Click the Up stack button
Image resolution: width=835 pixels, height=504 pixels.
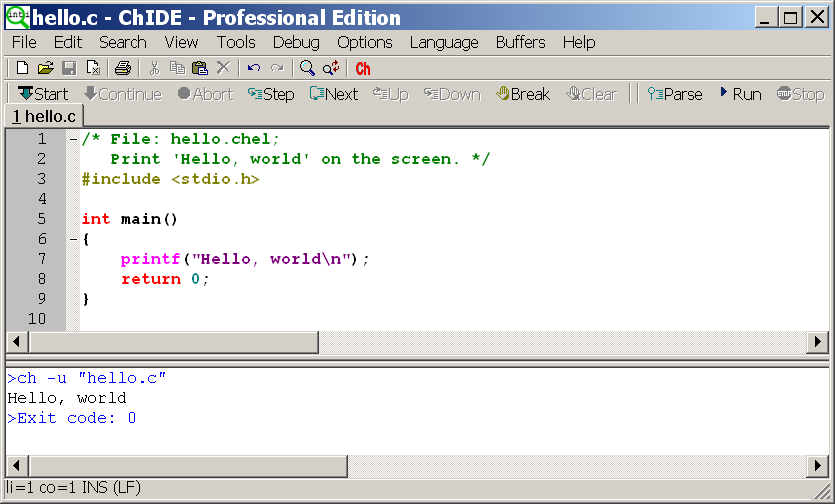point(391,94)
